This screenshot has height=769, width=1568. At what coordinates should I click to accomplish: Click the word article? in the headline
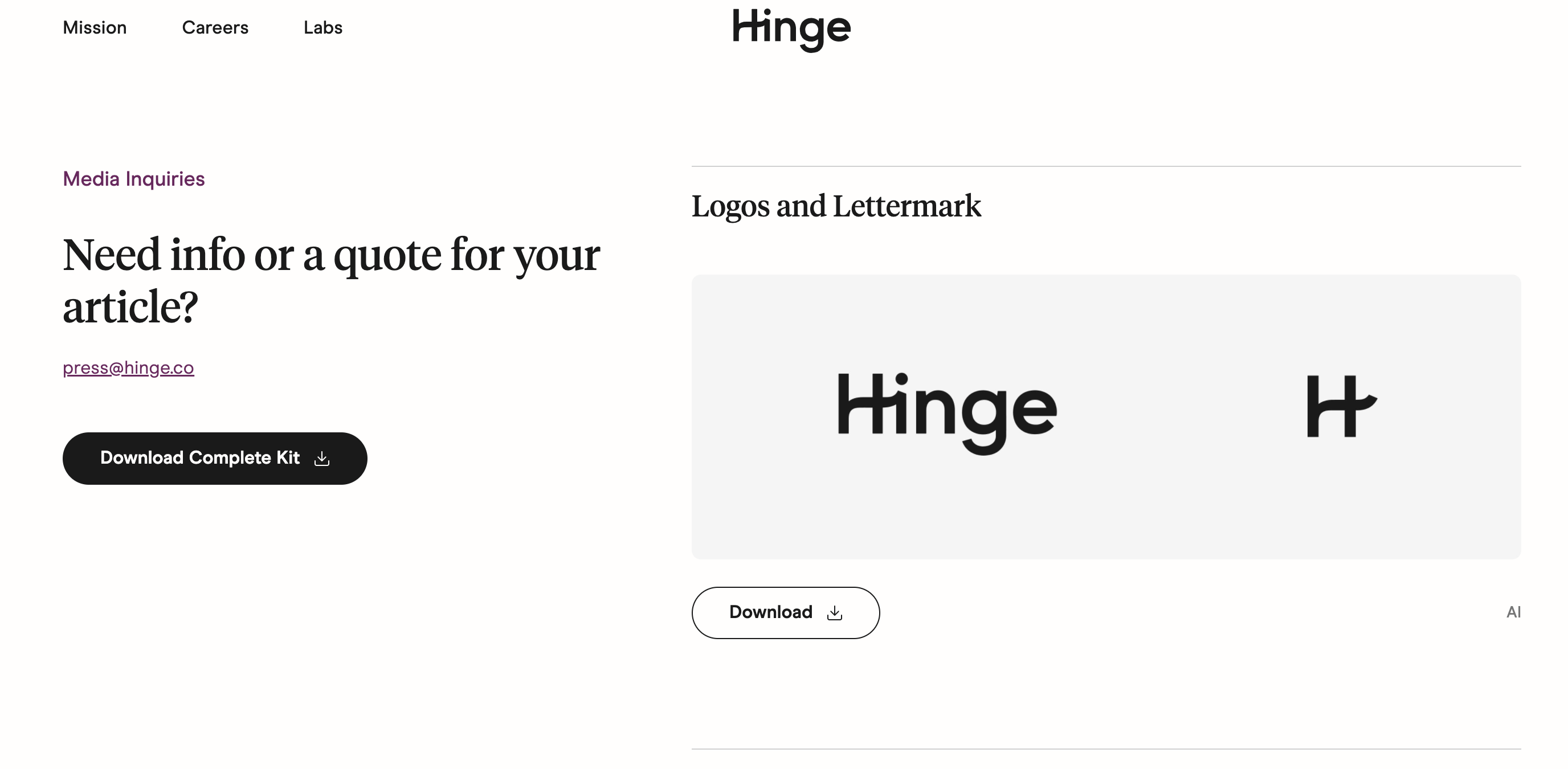coord(130,307)
